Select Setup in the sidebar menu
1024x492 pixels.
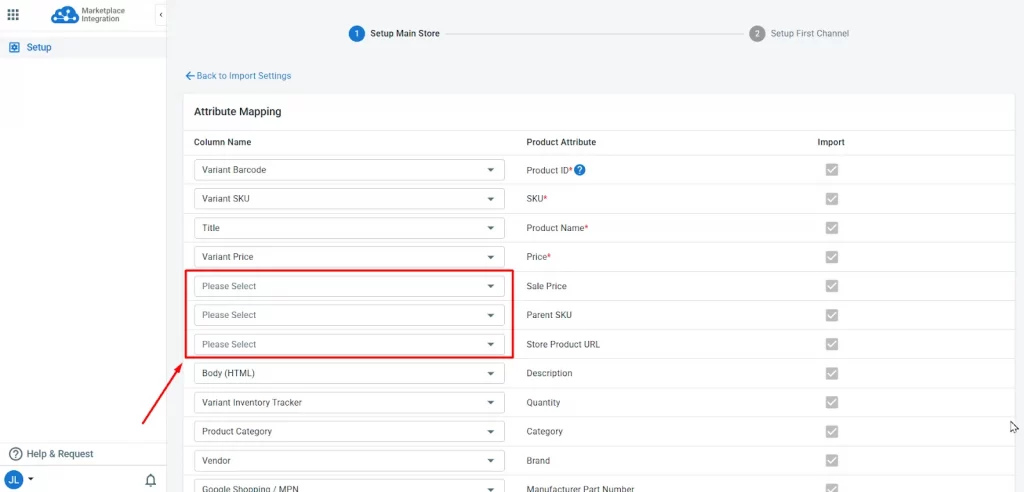[83, 47]
